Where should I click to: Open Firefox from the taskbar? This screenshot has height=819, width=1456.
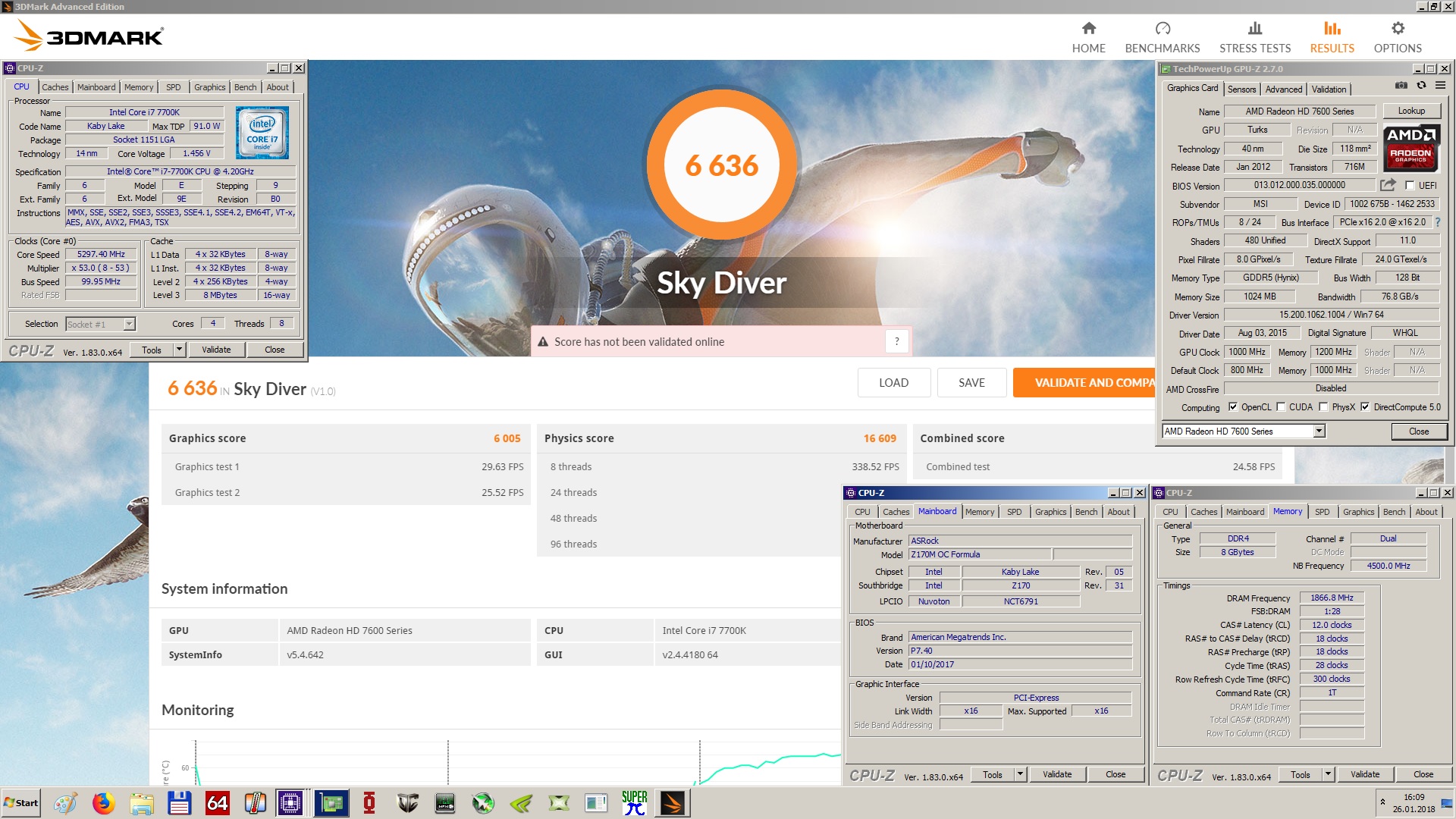[x=103, y=803]
